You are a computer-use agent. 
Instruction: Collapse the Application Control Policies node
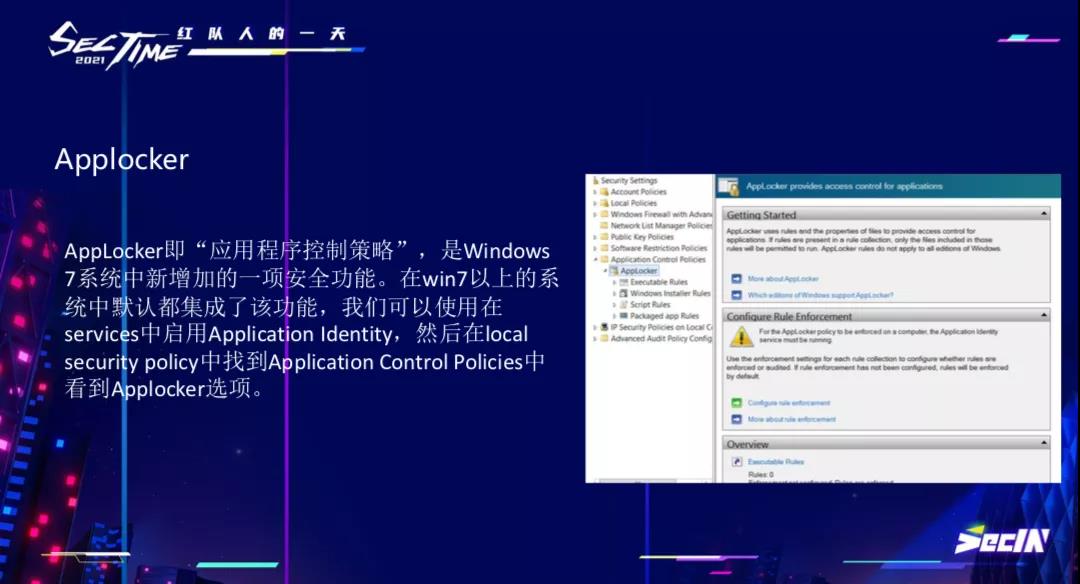click(595, 260)
